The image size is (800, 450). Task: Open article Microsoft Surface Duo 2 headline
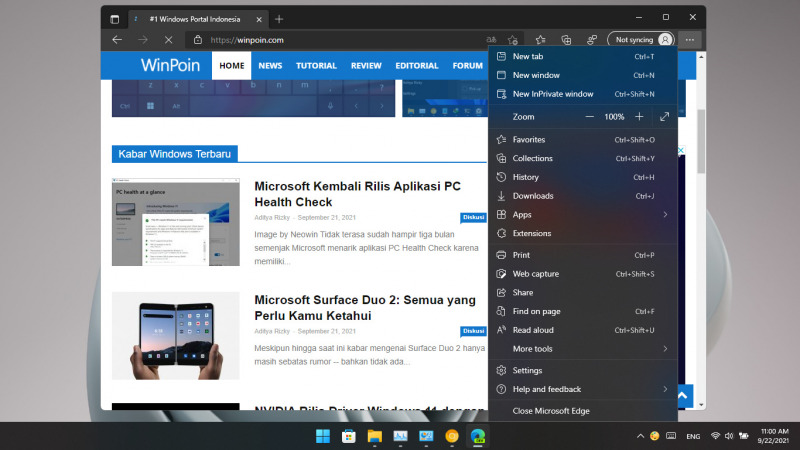pos(365,308)
